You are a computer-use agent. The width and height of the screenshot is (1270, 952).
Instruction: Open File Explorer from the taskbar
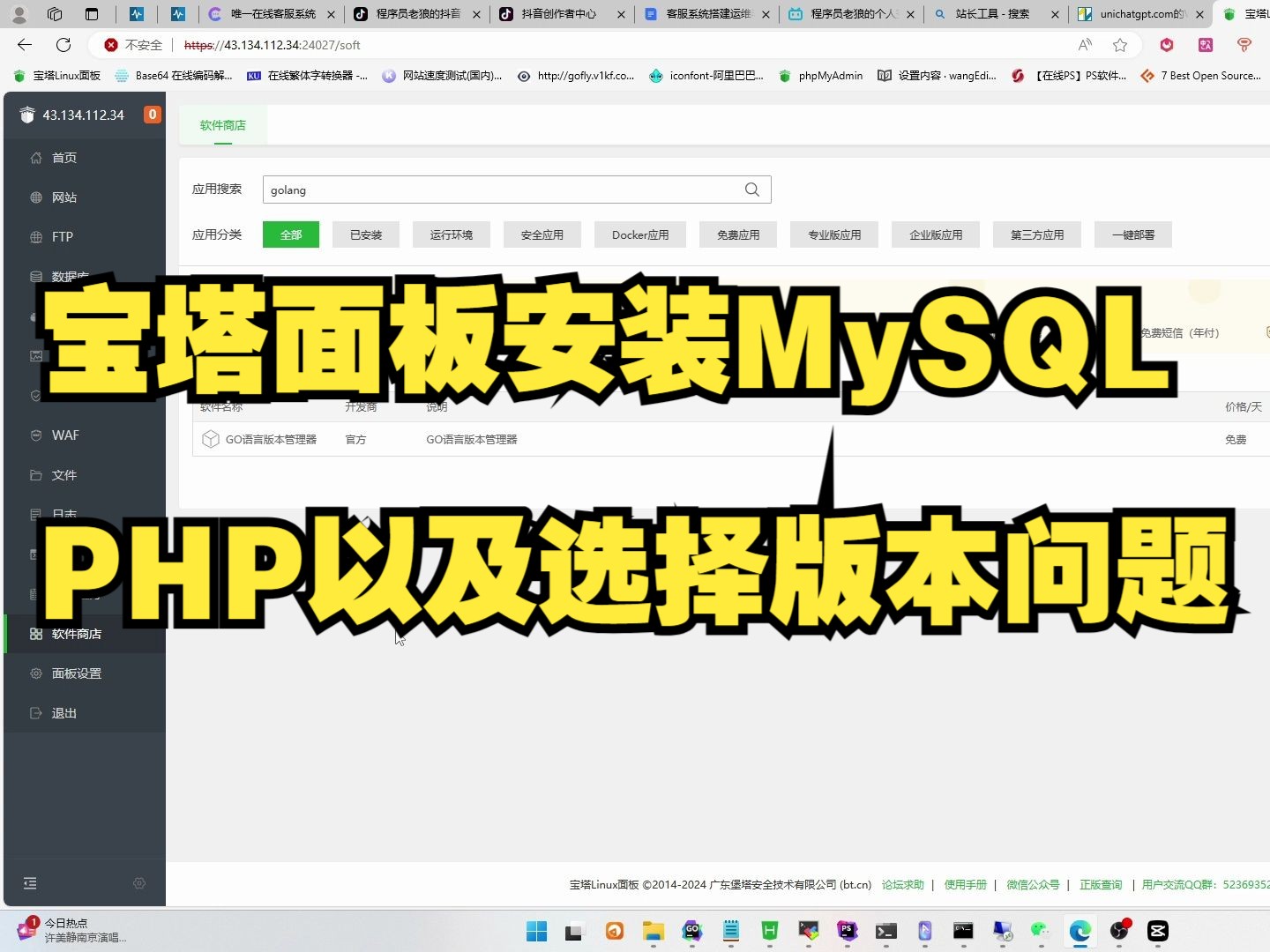tap(653, 931)
